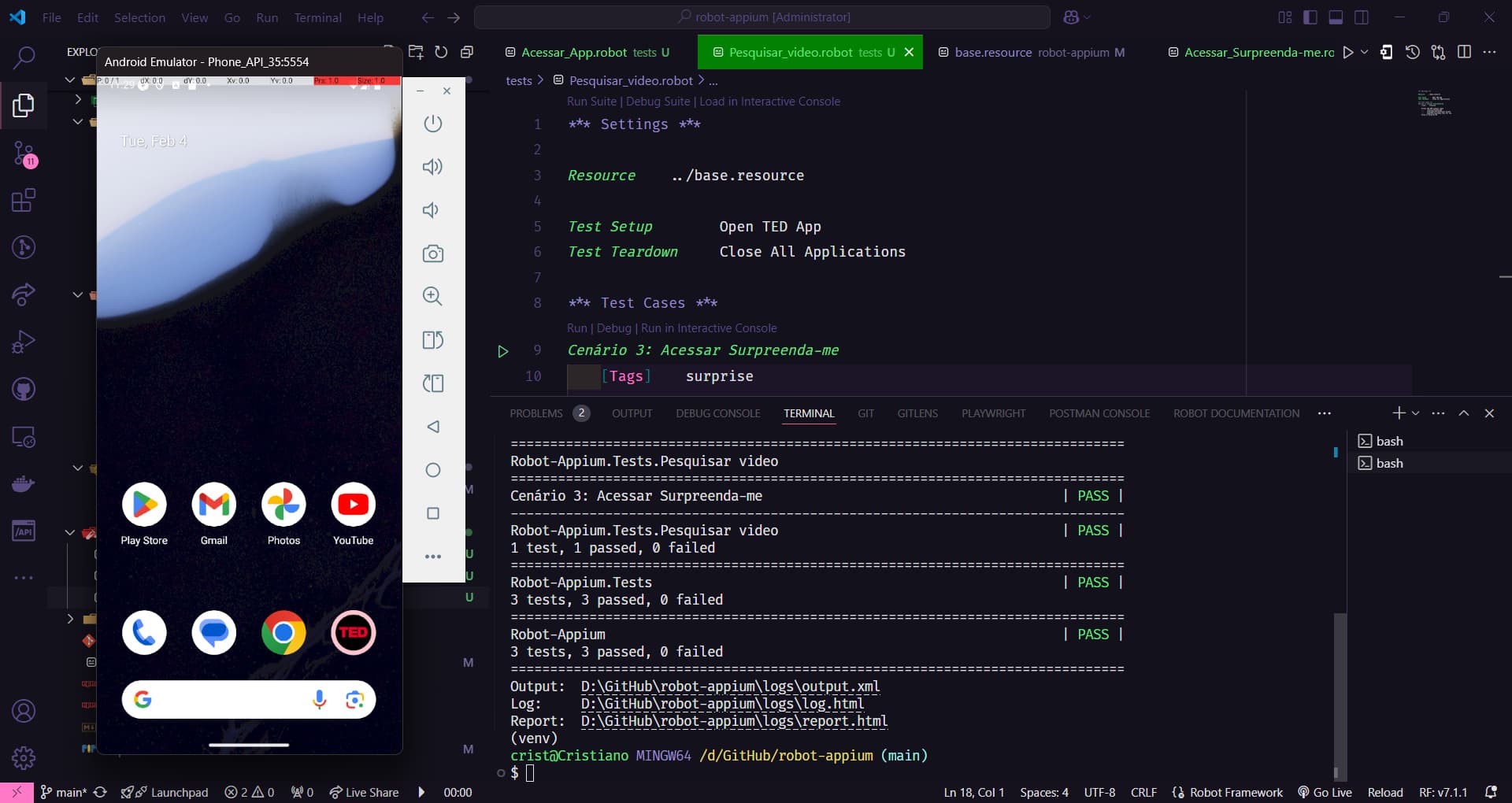Click the Run Suite code lens link
Image resolution: width=1512 pixels, height=803 pixels.
tap(591, 102)
